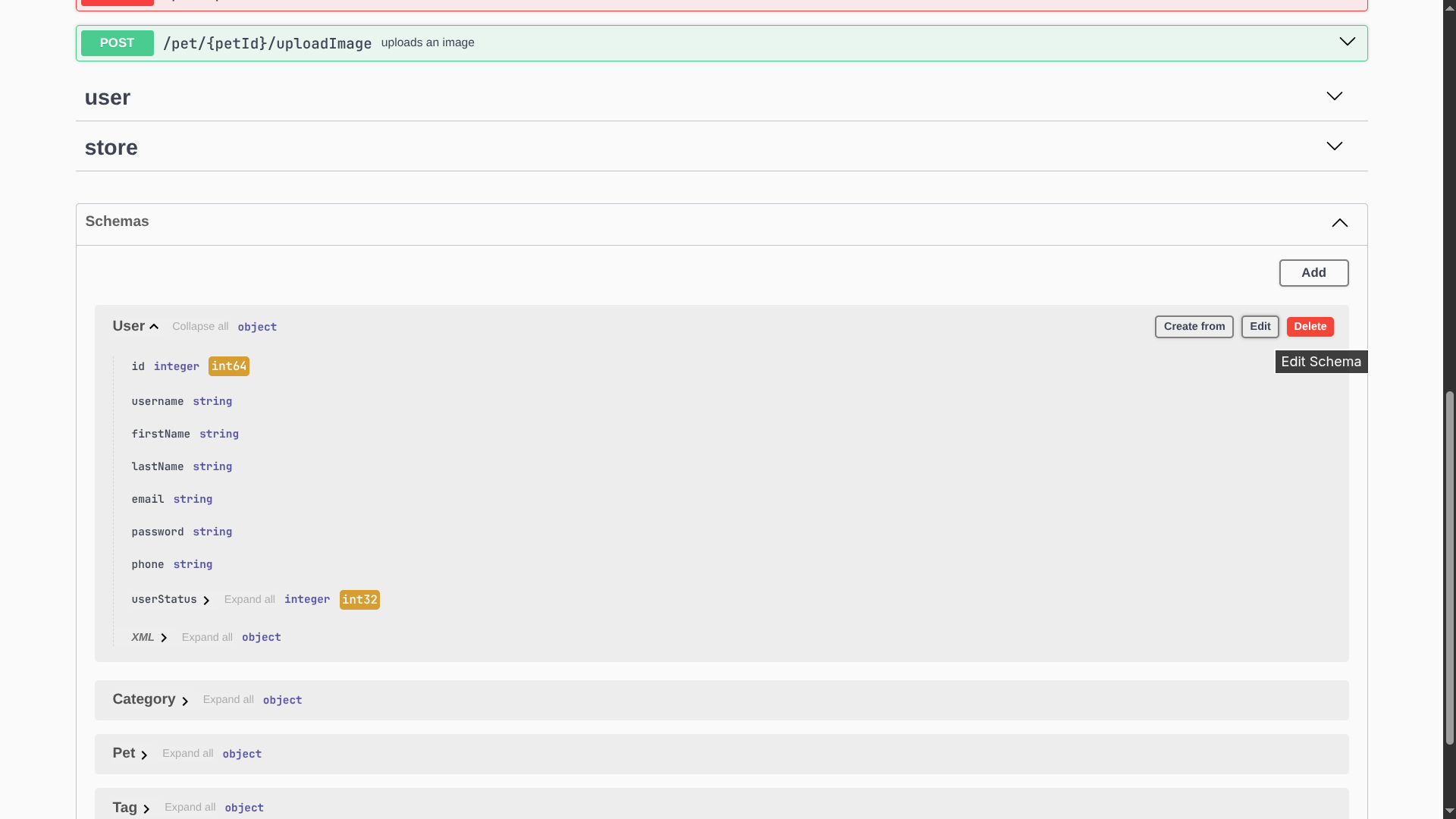Click Expand all next to XML
1456x819 pixels.
click(207, 638)
